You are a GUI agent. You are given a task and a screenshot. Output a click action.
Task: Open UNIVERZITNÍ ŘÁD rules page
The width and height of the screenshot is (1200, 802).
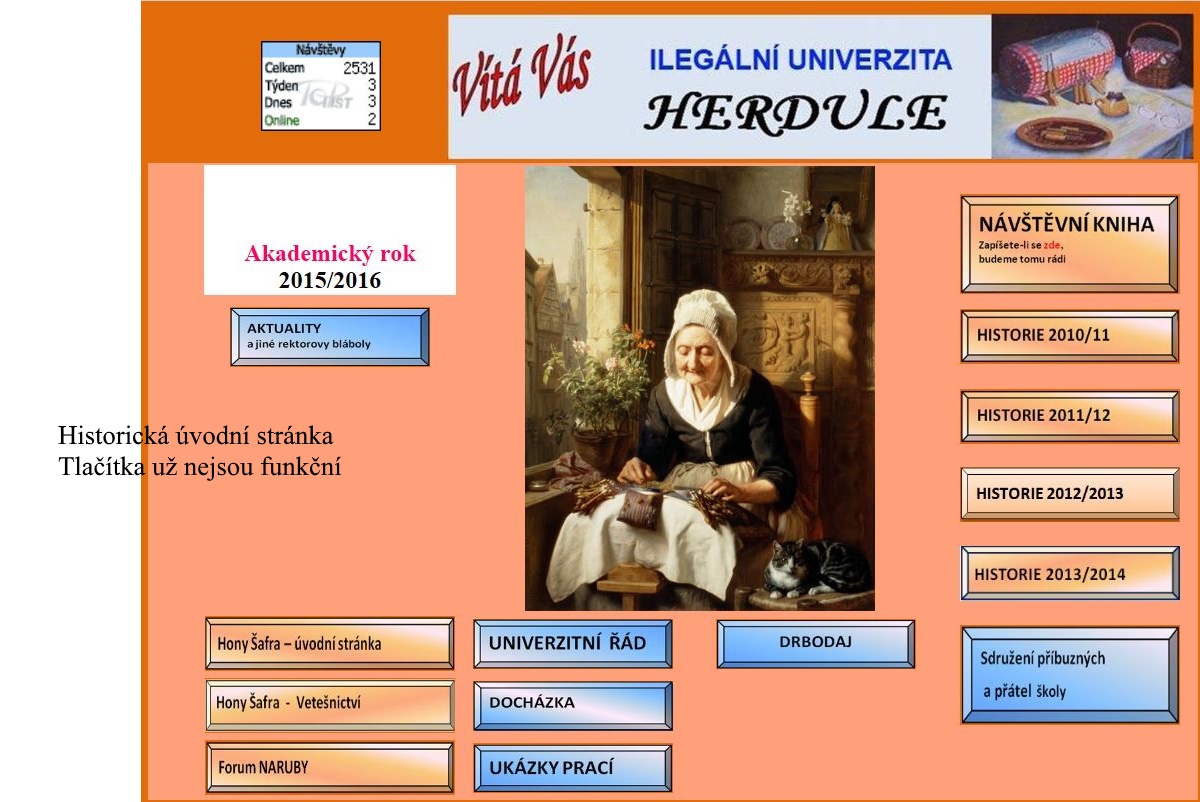pyautogui.click(x=574, y=645)
